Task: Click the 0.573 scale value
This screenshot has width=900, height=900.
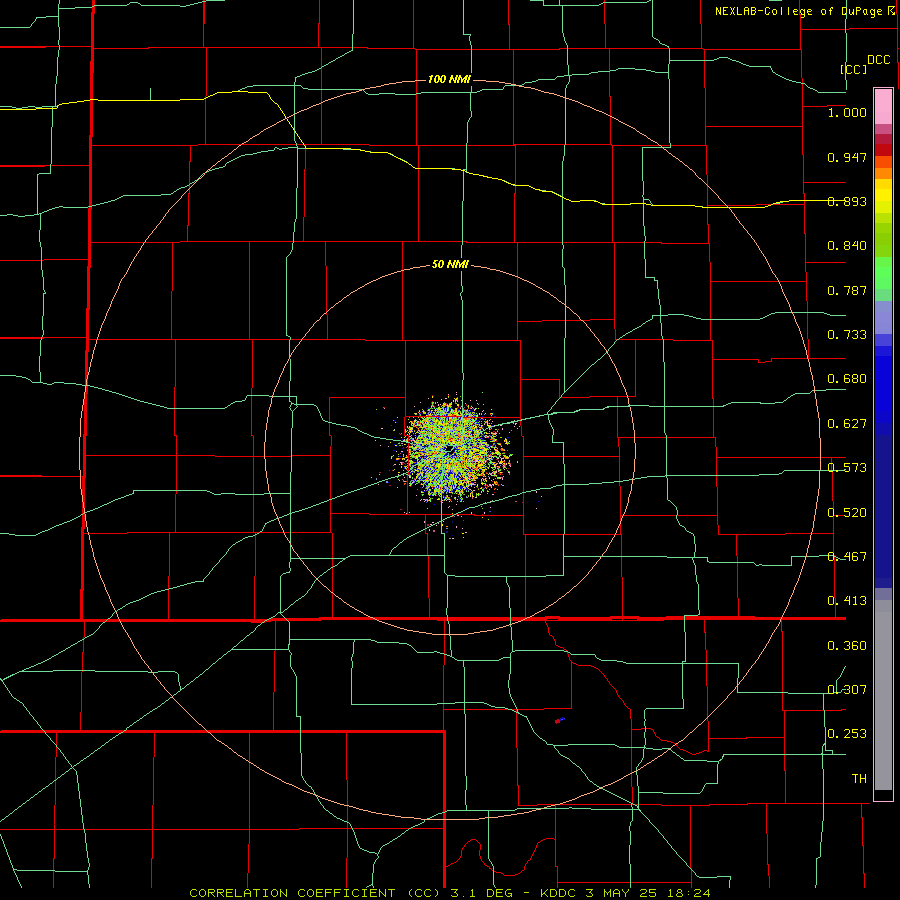Action: tap(847, 468)
